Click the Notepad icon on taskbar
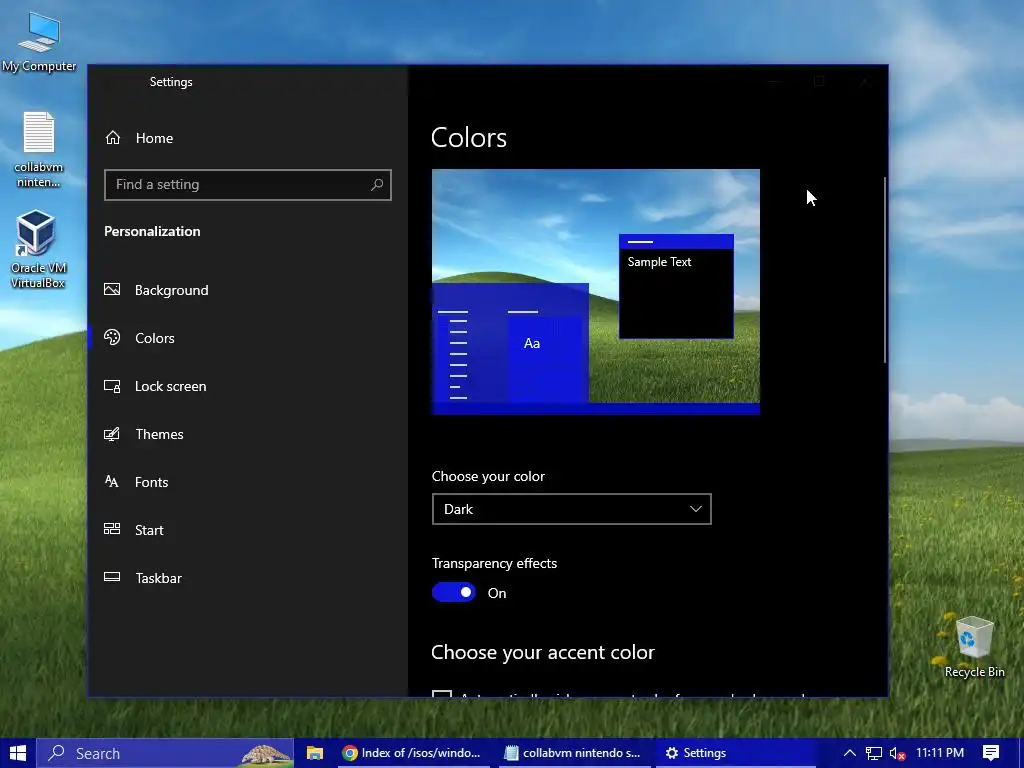The height and width of the screenshot is (768, 1024). [x=512, y=753]
